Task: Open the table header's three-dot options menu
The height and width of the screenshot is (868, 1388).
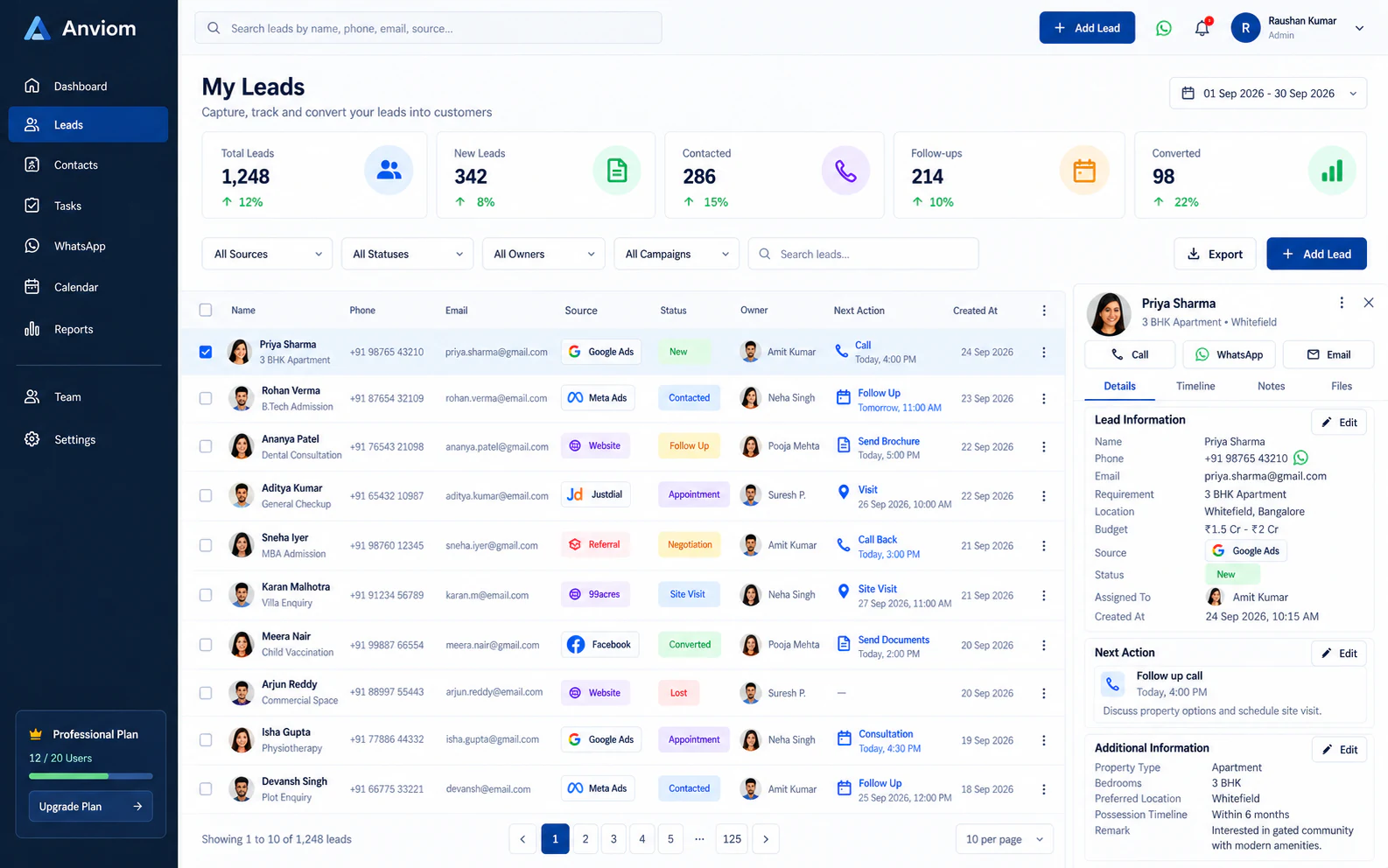Action: coord(1043,311)
